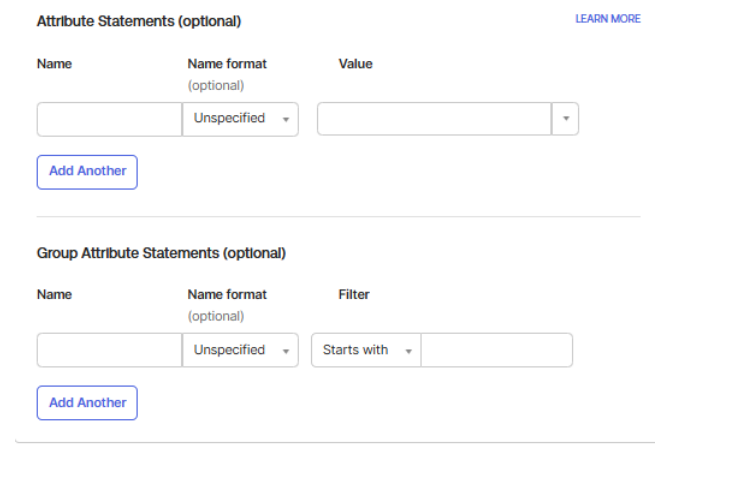Open Name format dropdown in Attribute Statements
This screenshot has height=486, width=739.
point(240,119)
